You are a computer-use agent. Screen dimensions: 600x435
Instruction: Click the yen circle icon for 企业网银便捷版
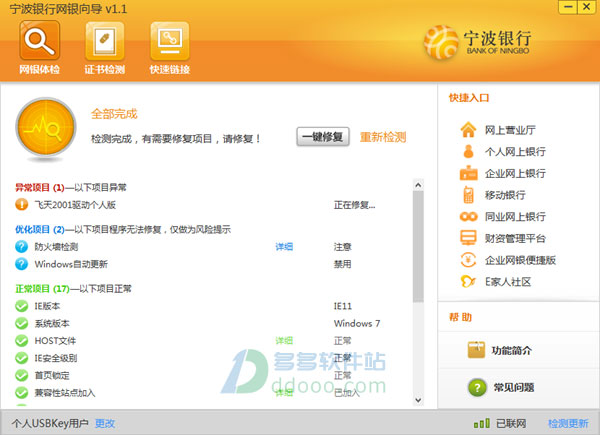tap(468, 260)
